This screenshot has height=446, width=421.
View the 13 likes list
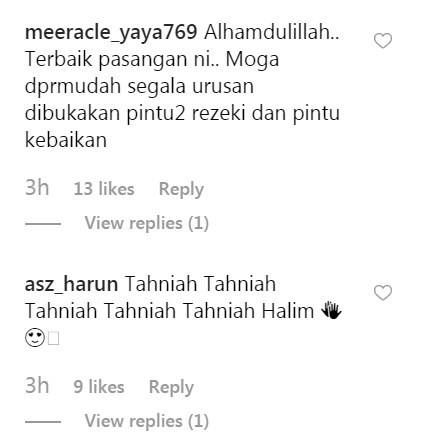(104, 189)
